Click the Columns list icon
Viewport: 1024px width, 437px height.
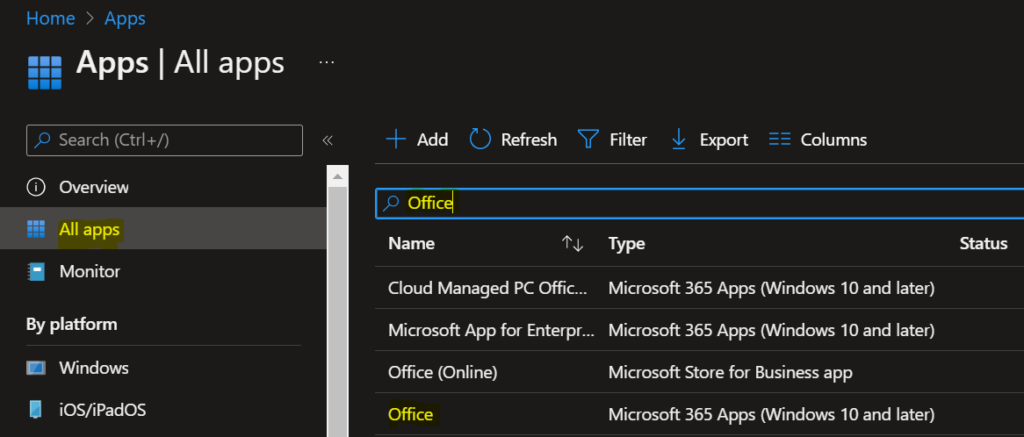(x=780, y=140)
